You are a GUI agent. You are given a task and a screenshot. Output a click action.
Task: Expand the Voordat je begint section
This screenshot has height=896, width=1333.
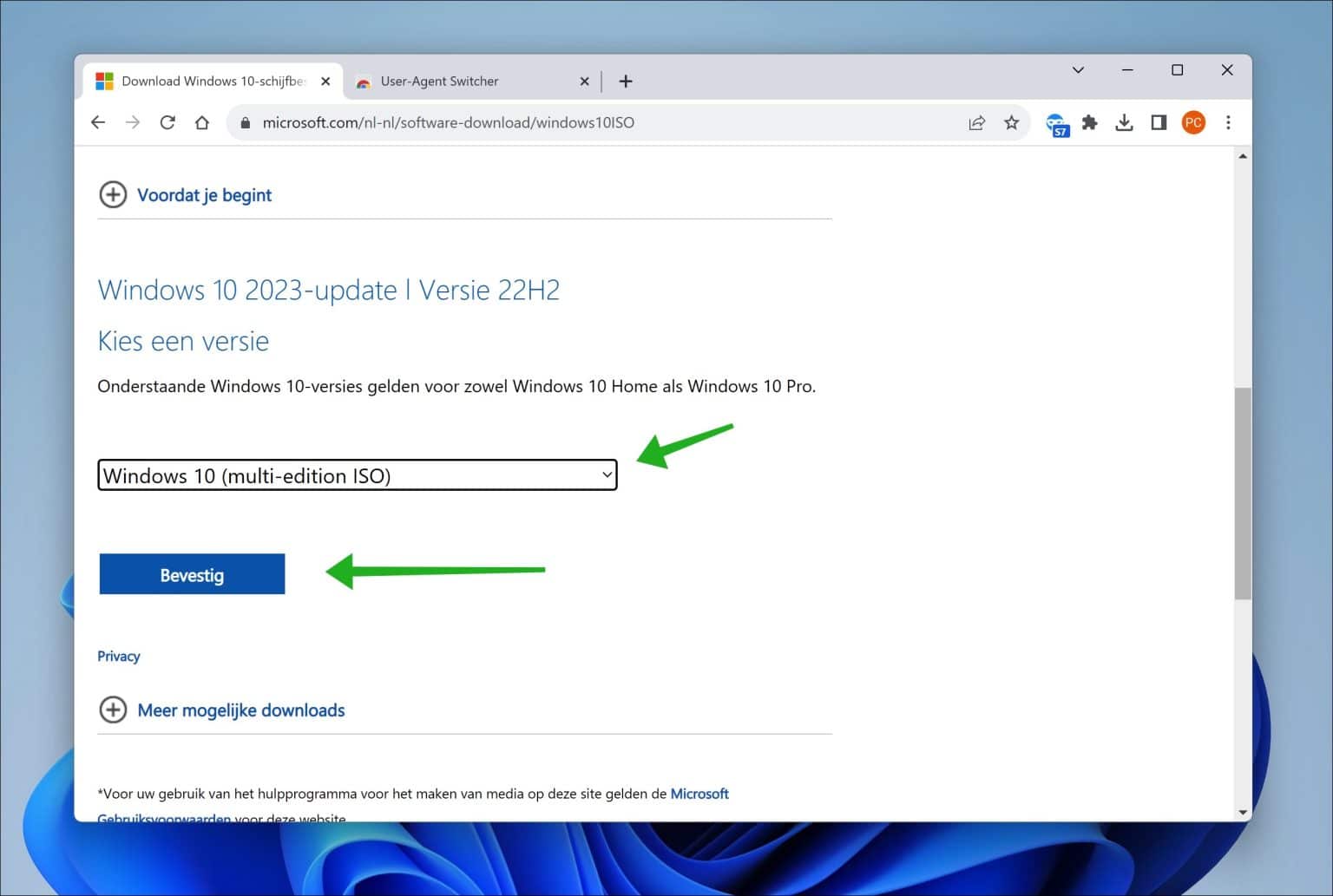click(x=113, y=194)
